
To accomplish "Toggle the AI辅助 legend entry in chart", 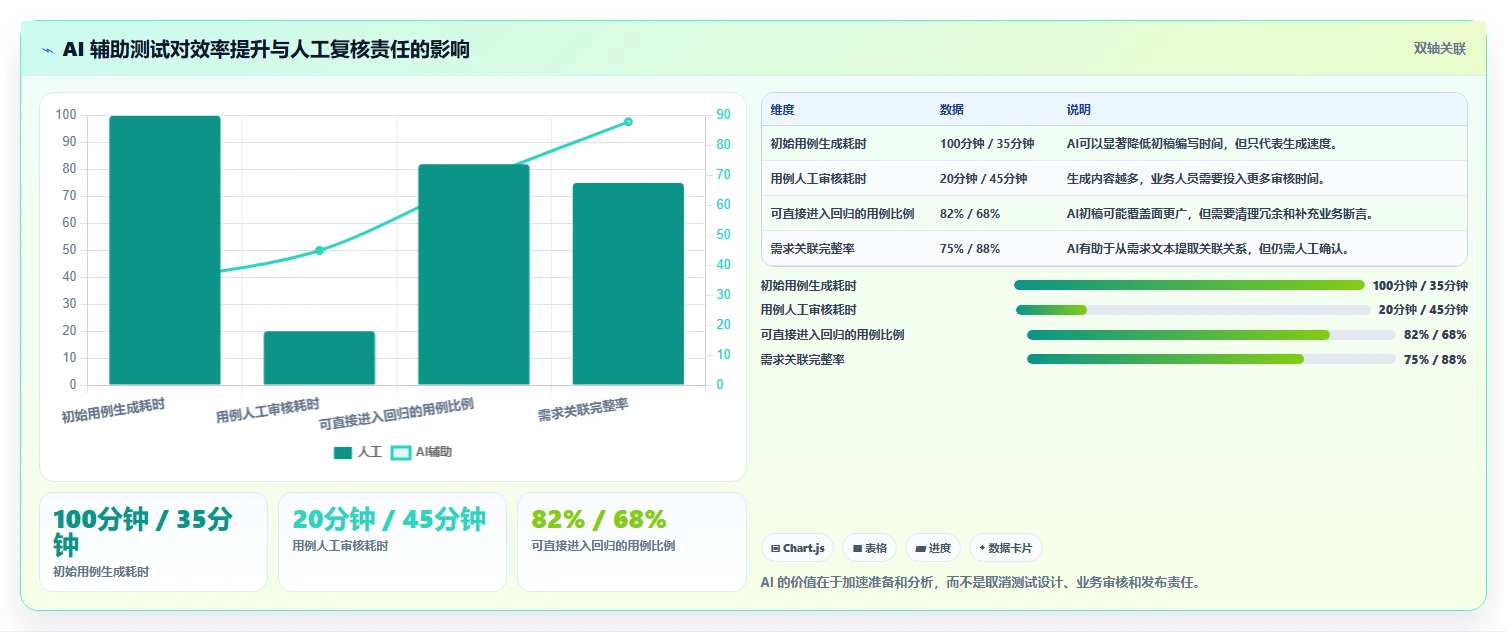I will 421,452.
